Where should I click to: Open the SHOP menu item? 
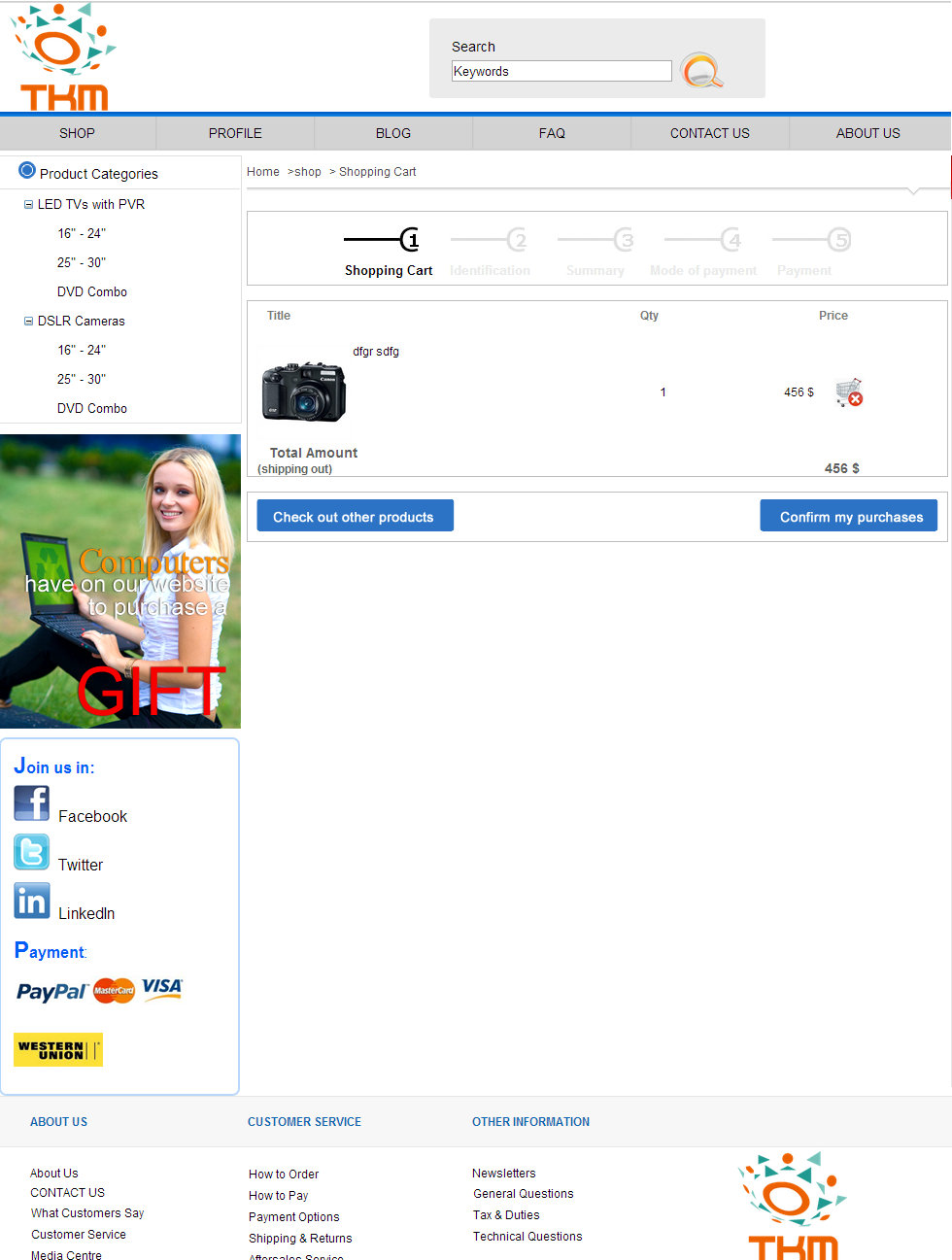click(77, 133)
